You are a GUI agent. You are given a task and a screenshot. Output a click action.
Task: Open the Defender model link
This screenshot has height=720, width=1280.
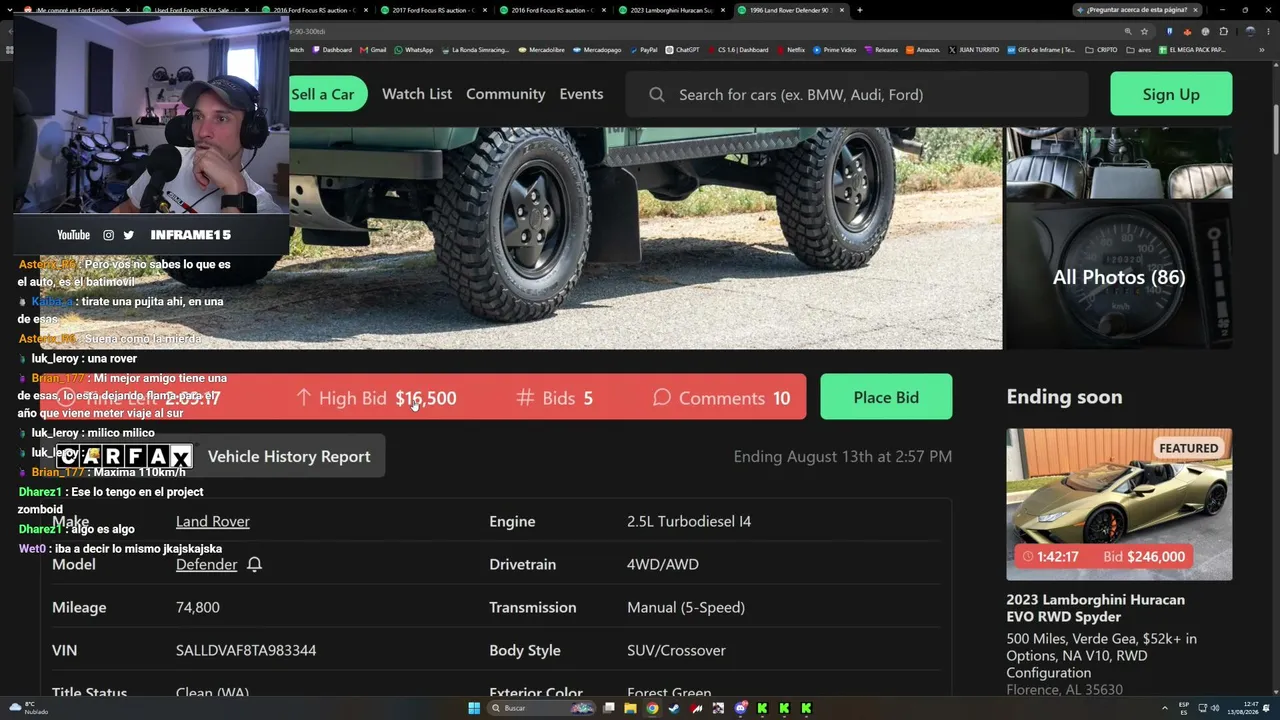point(206,564)
